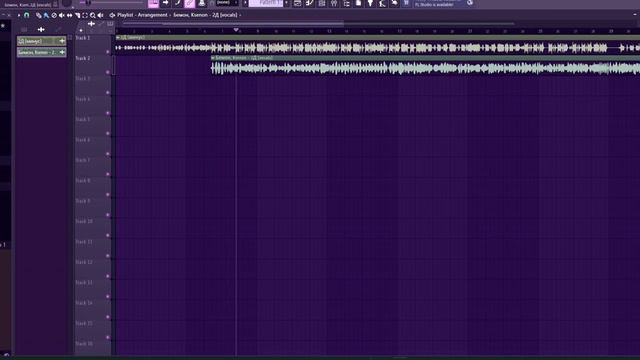Toggle the pink highlighted keyboard button in top toolbar
640x360 pixels.
153,3
